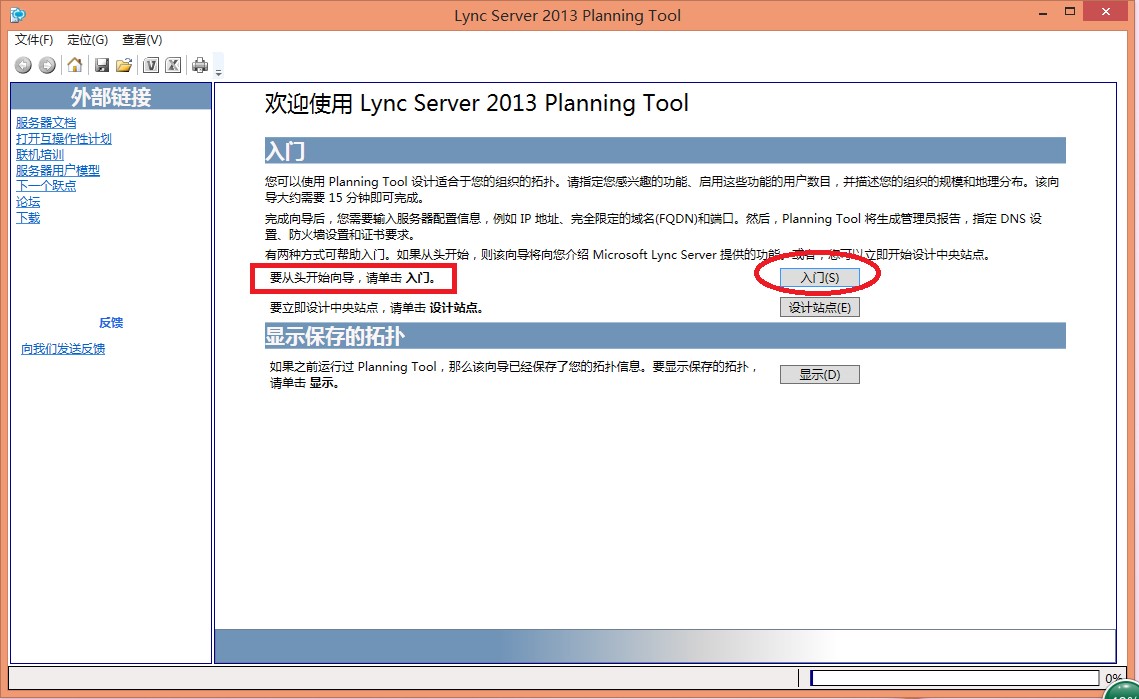Click the 显示(D) button
This screenshot has height=699, width=1139.
tap(819, 374)
